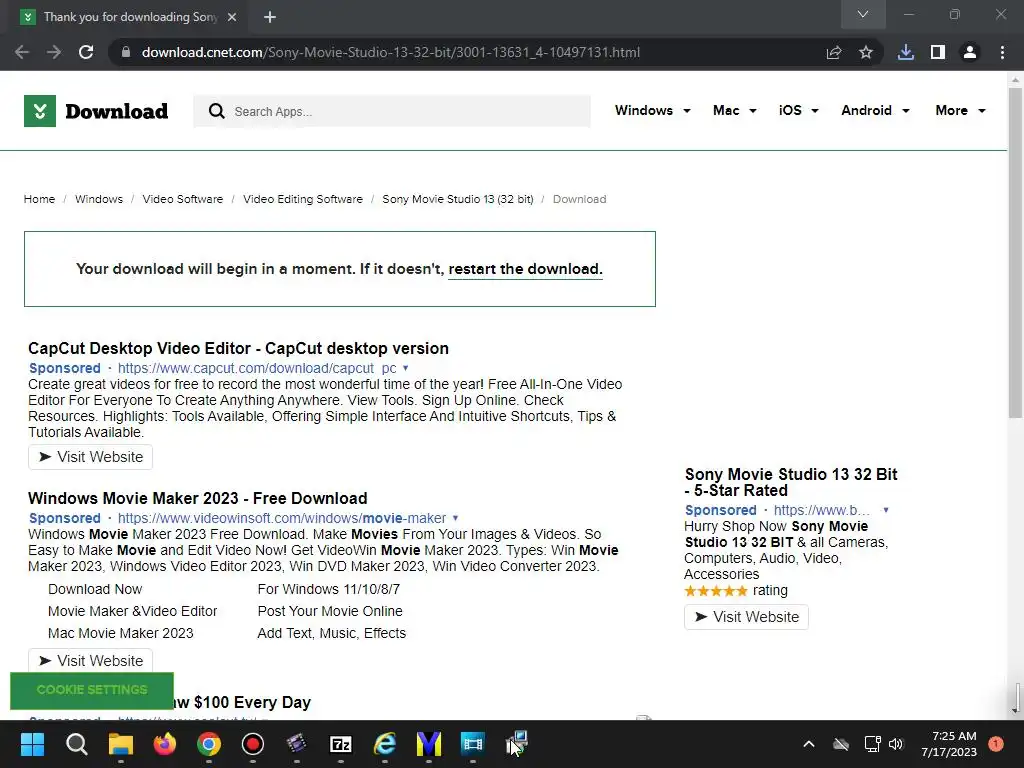Expand CapCut ad options arrow
The image size is (1024, 768).
pyautogui.click(x=406, y=368)
